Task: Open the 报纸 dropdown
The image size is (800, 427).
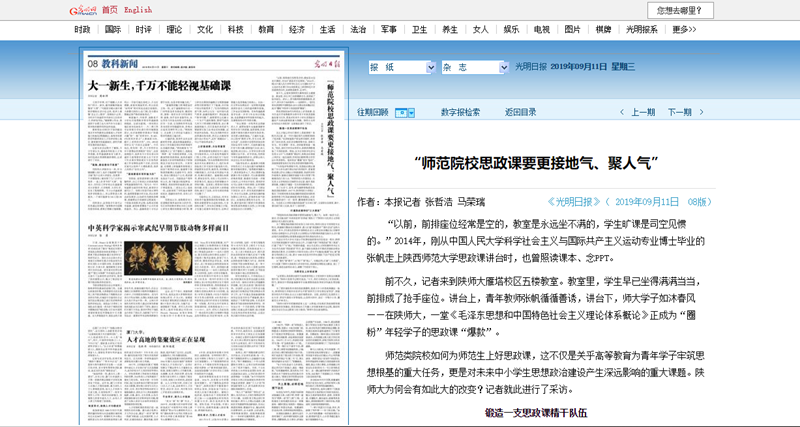Action: click(400, 67)
